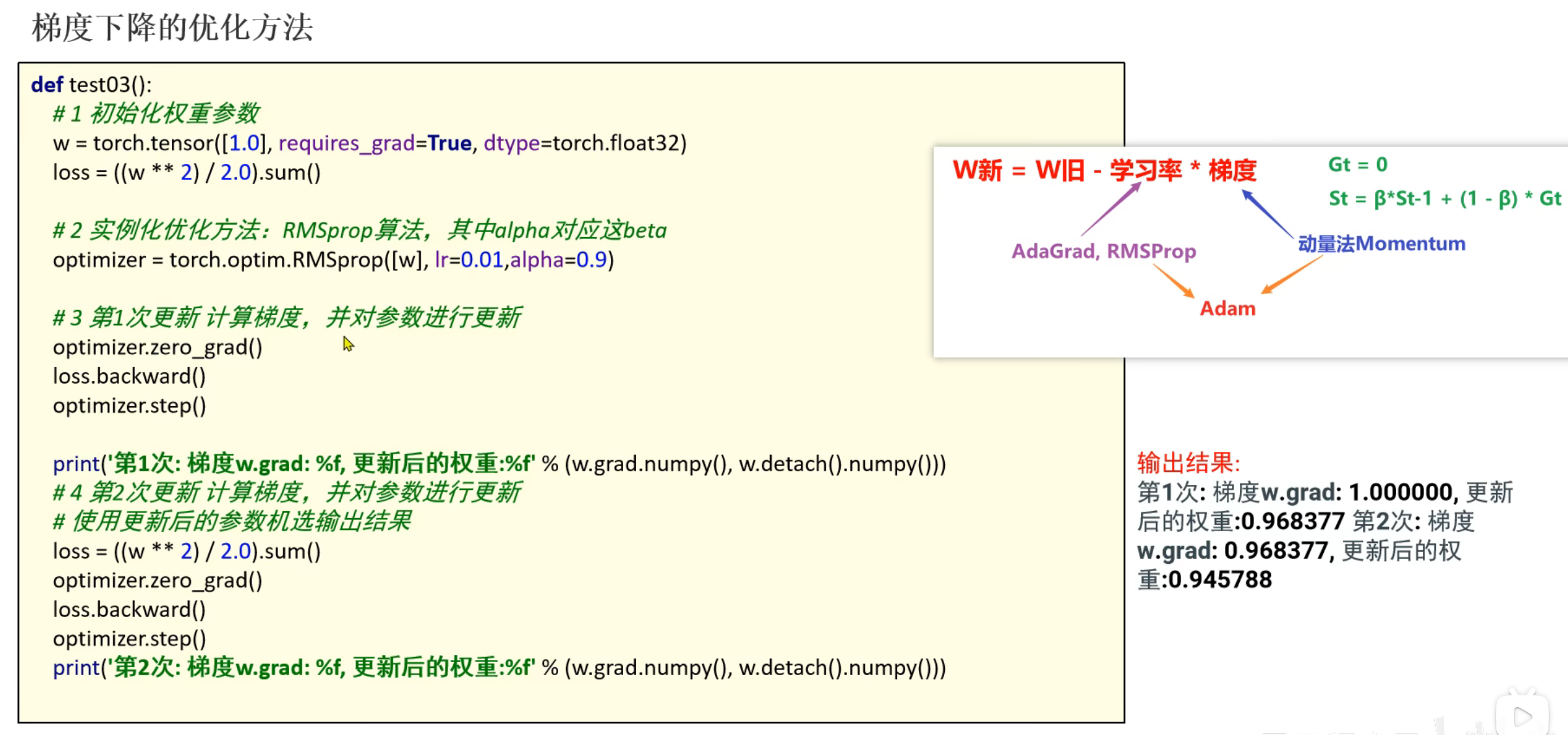This screenshot has width=1568, height=735.
Task: Click the requires_grad=True argument
Action: pyautogui.click(x=375, y=143)
